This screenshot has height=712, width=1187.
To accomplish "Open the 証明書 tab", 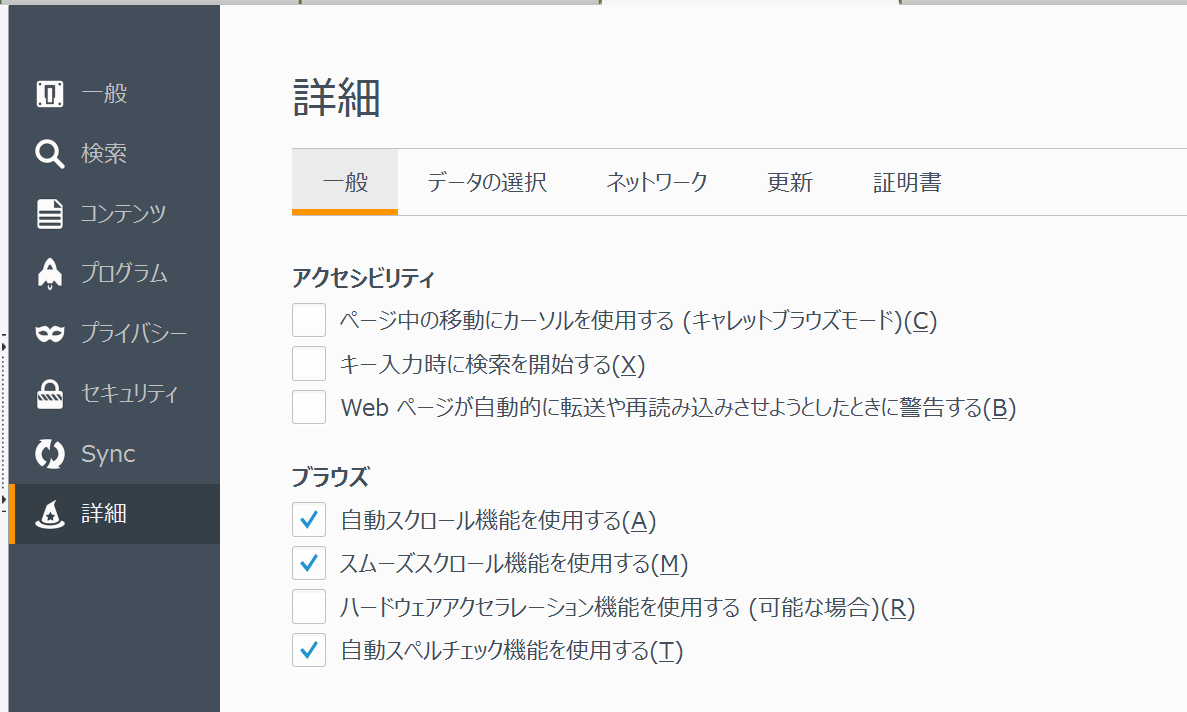I will tap(907, 182).
